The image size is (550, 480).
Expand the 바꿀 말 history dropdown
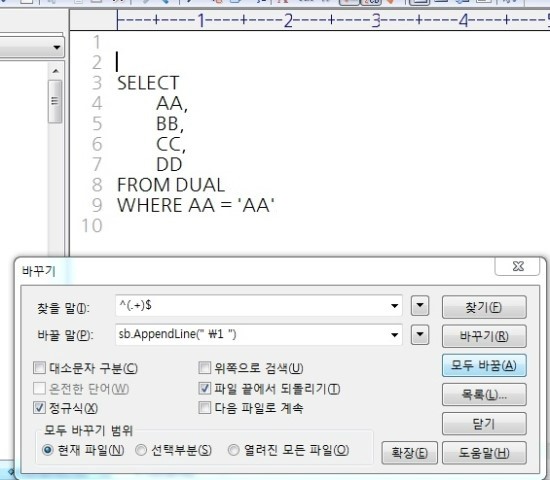pos(394,335)
